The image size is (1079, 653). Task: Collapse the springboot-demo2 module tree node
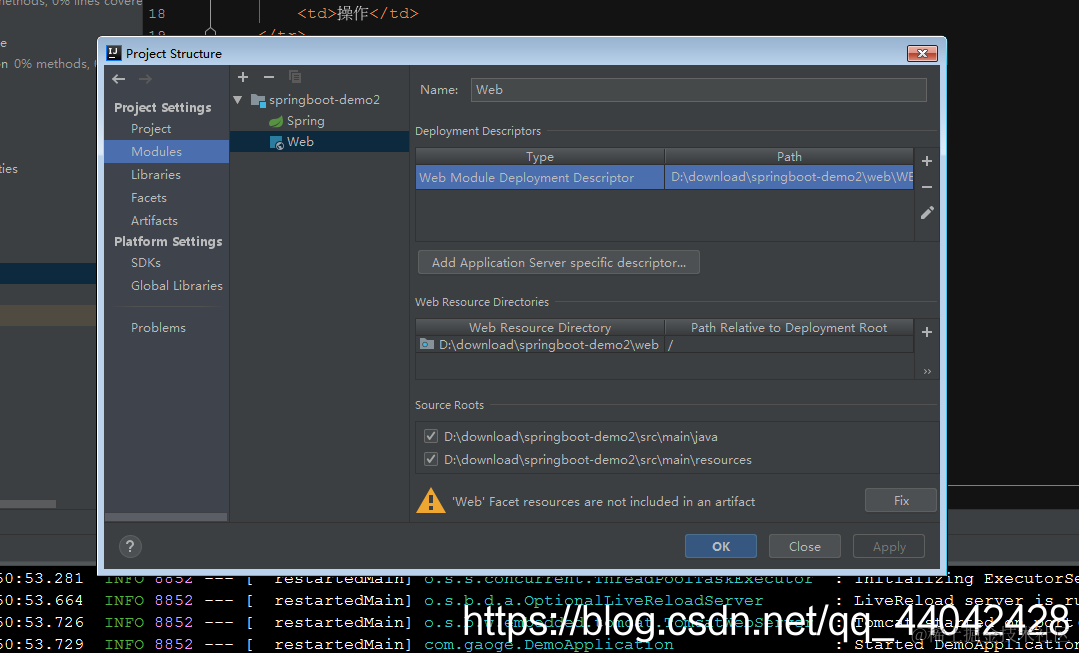pyautogui.click(x=238, y=100)
